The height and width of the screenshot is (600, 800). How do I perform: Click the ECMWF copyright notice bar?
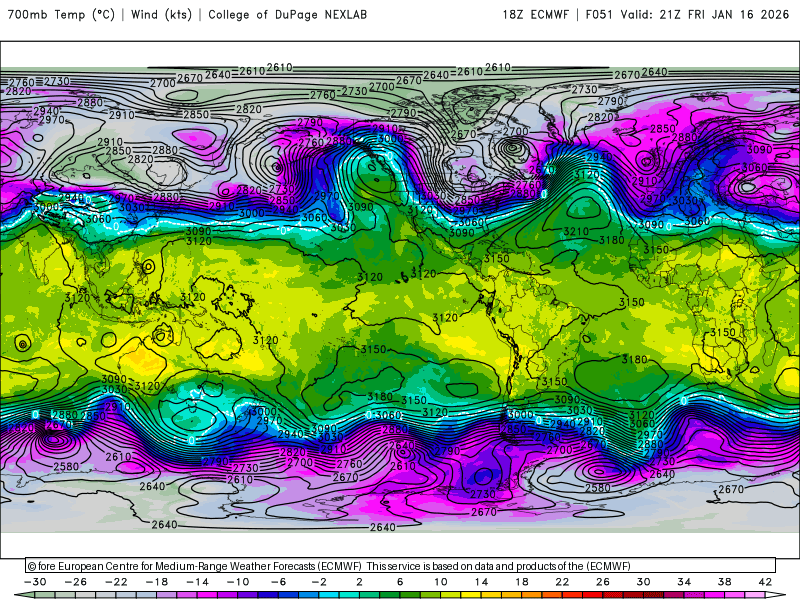point(401,566)
